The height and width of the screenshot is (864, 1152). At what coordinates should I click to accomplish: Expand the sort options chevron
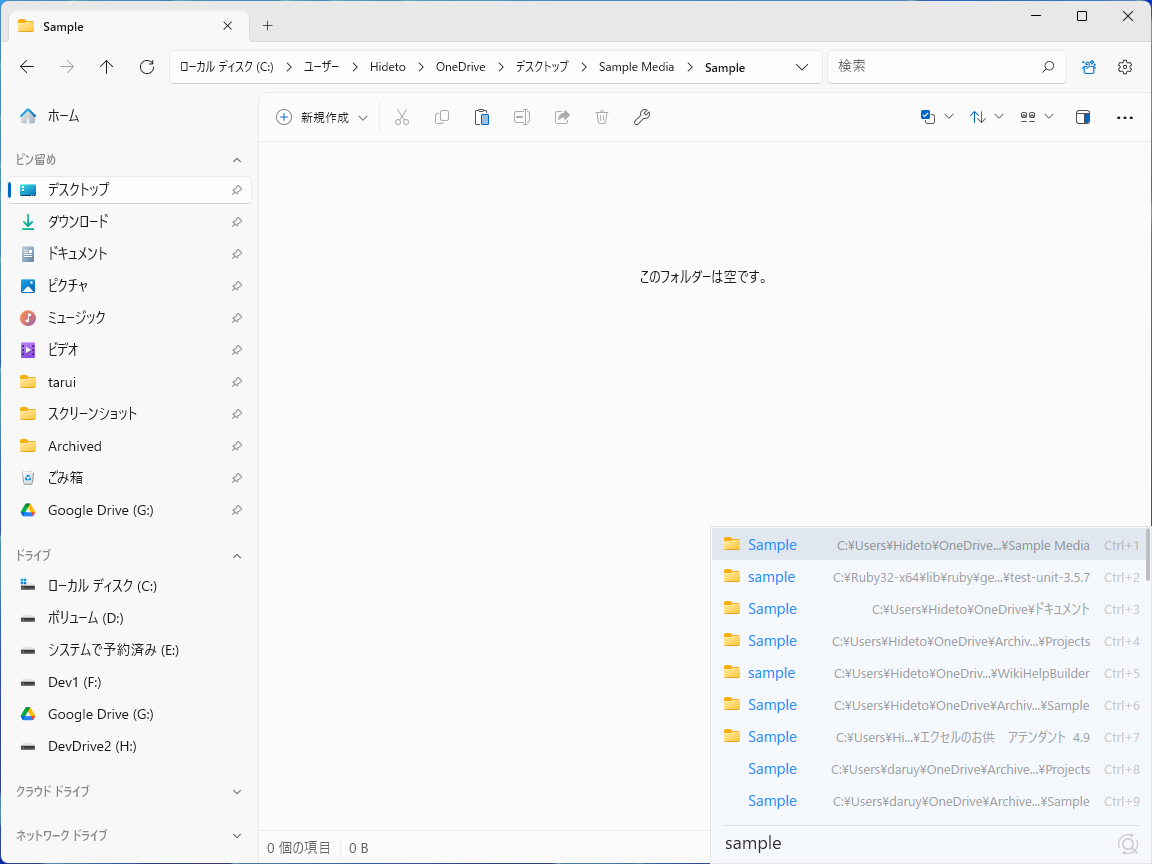[998, 117]
